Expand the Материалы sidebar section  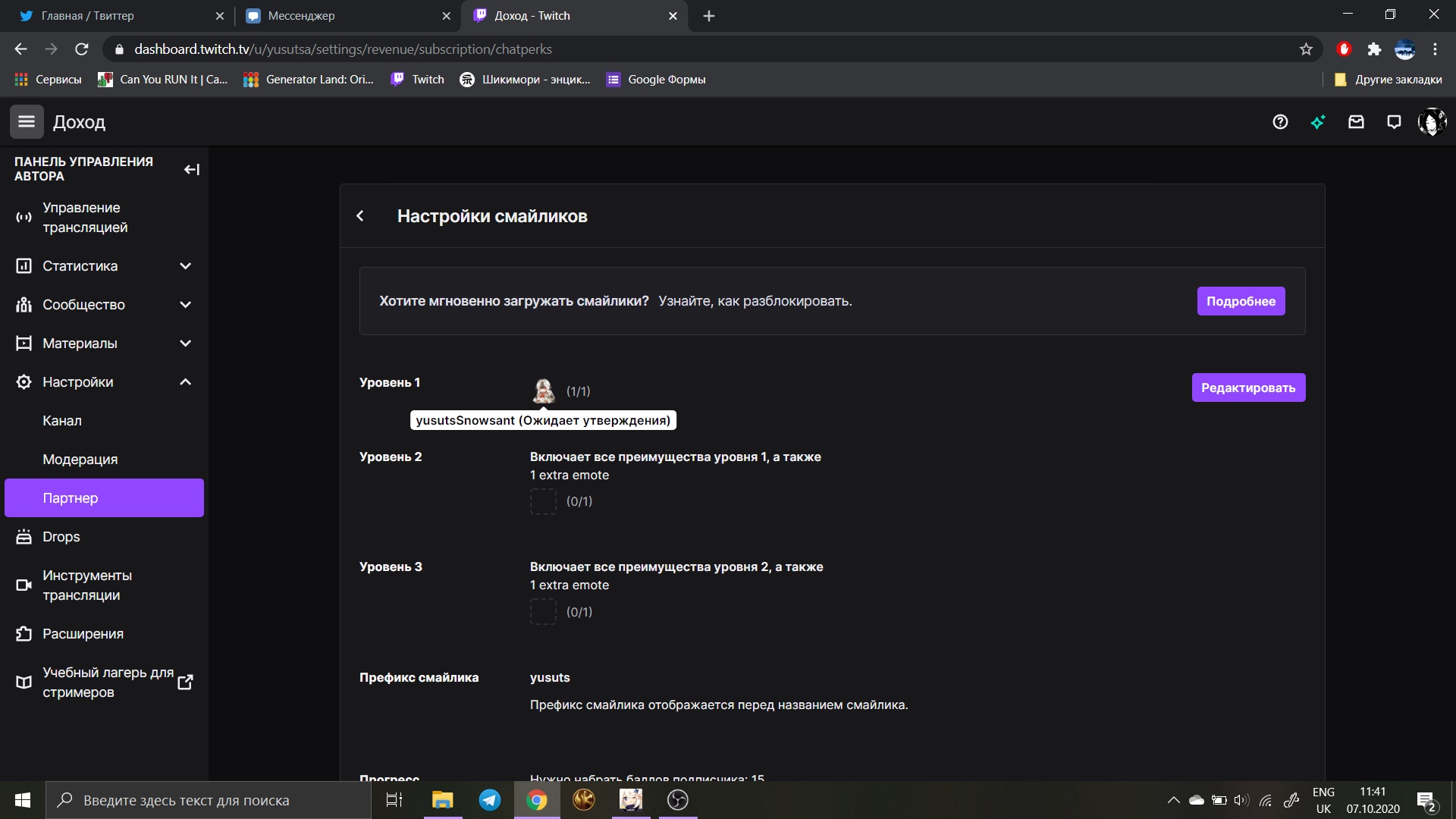point(104,344)
